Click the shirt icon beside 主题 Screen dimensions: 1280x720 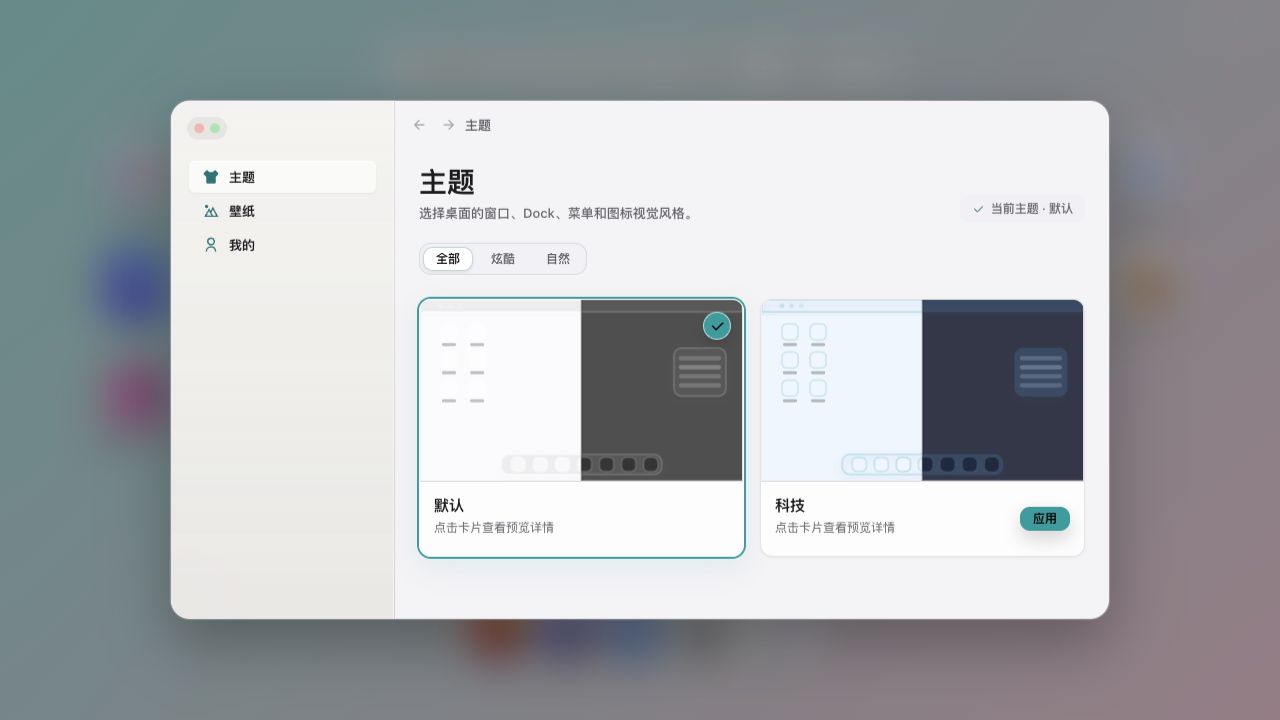(211, 177)
